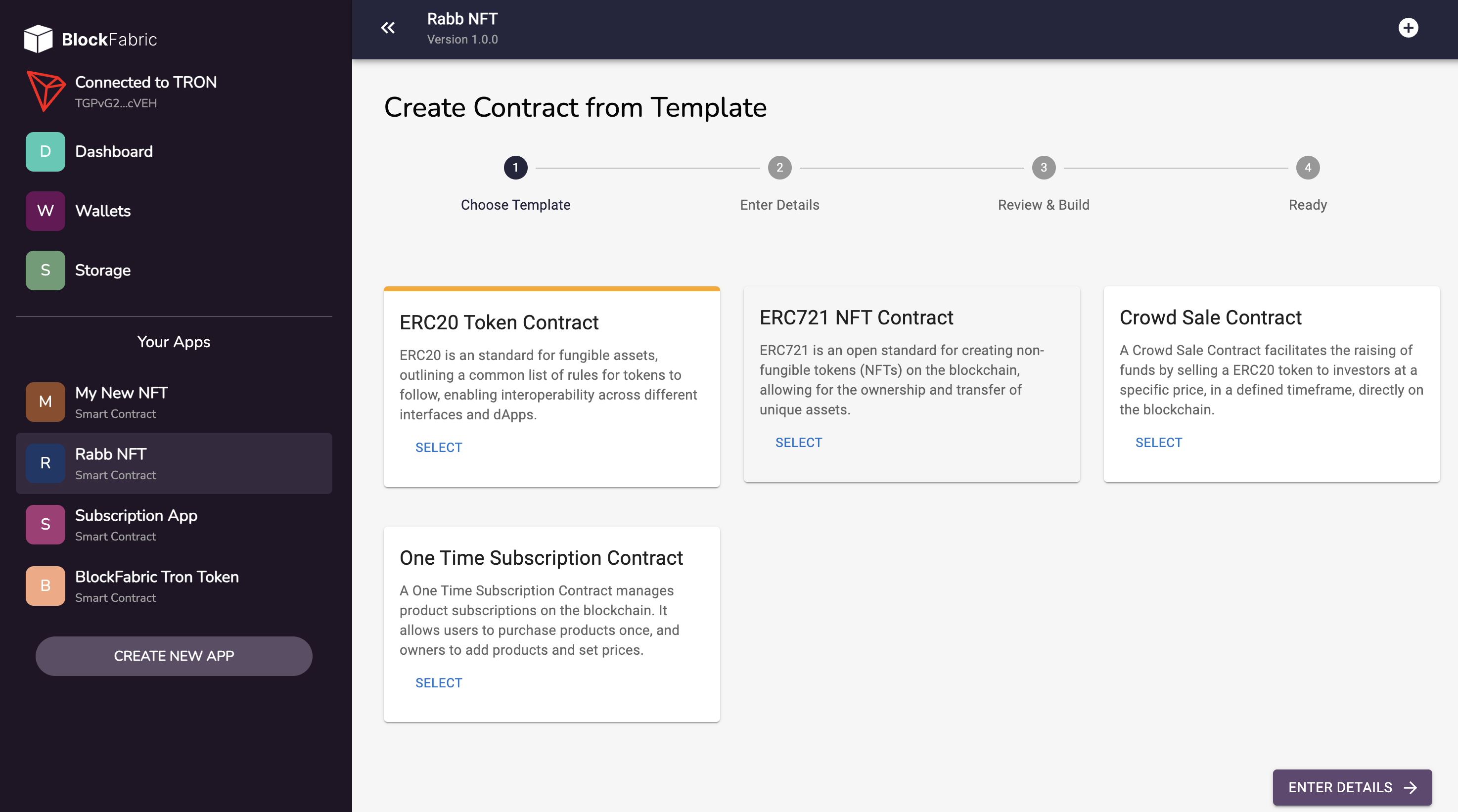
Task: Open the Dashboard via its D icon
Action: tap(45, 151)
